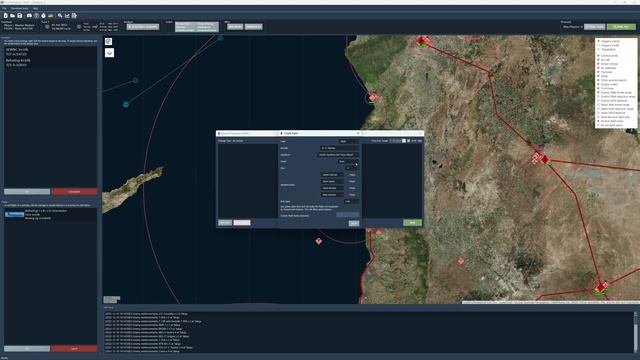Click the Delete selected button in the package window
The width and height of the screenshot is (640, 360).
[242, 222]
